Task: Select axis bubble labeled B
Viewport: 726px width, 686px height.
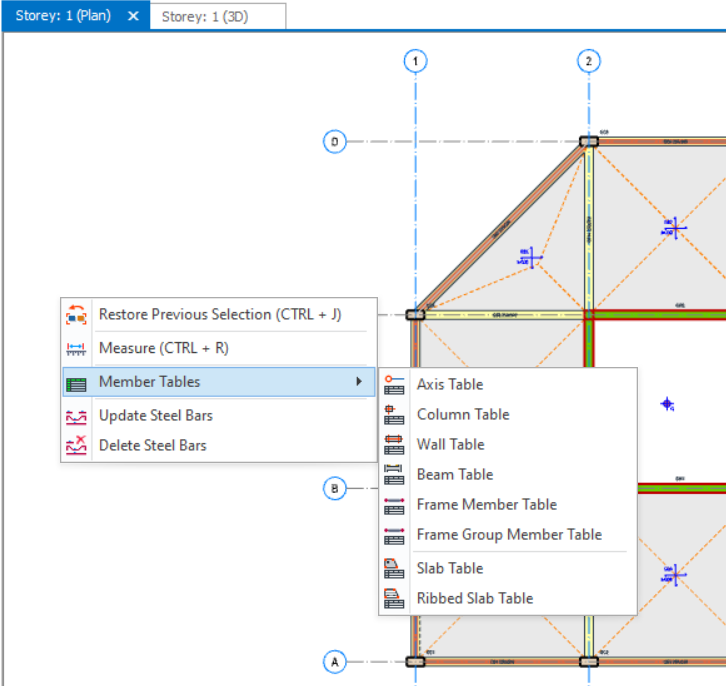Action: (x=335, y=489)
